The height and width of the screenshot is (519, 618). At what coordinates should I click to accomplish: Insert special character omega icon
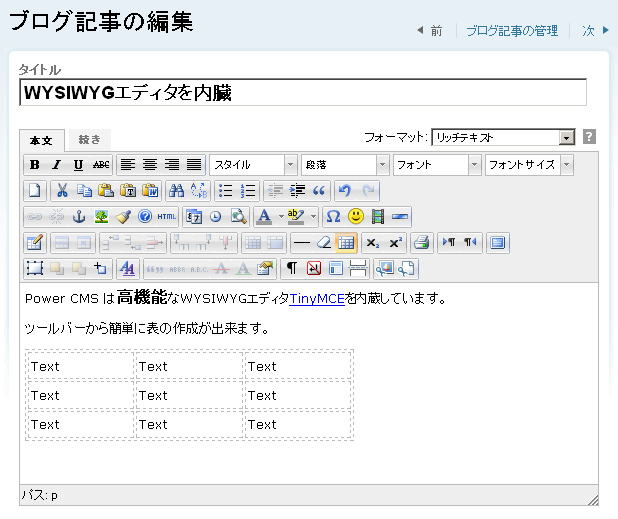[x=334, y=216]
